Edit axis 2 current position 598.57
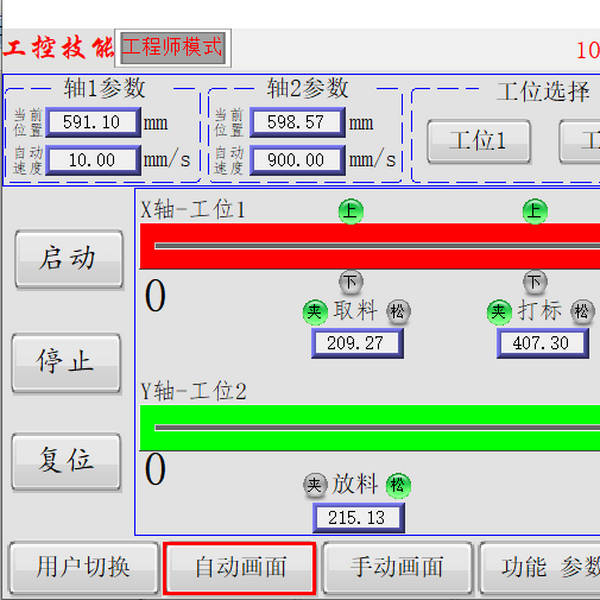 [297, 122]
